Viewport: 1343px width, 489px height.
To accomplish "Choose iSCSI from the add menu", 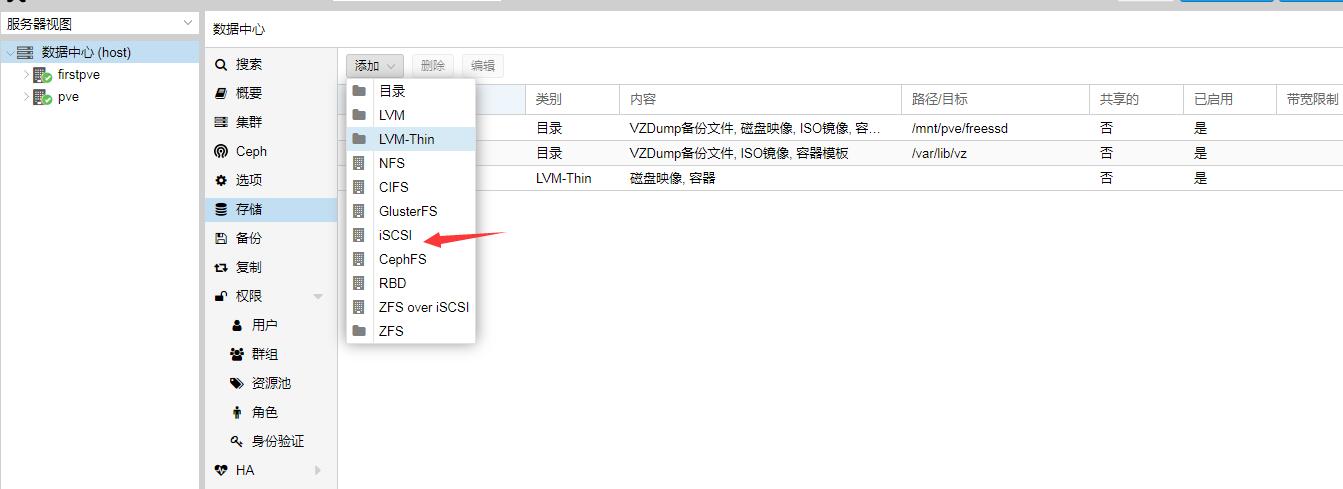I will [x=395, y=235].
